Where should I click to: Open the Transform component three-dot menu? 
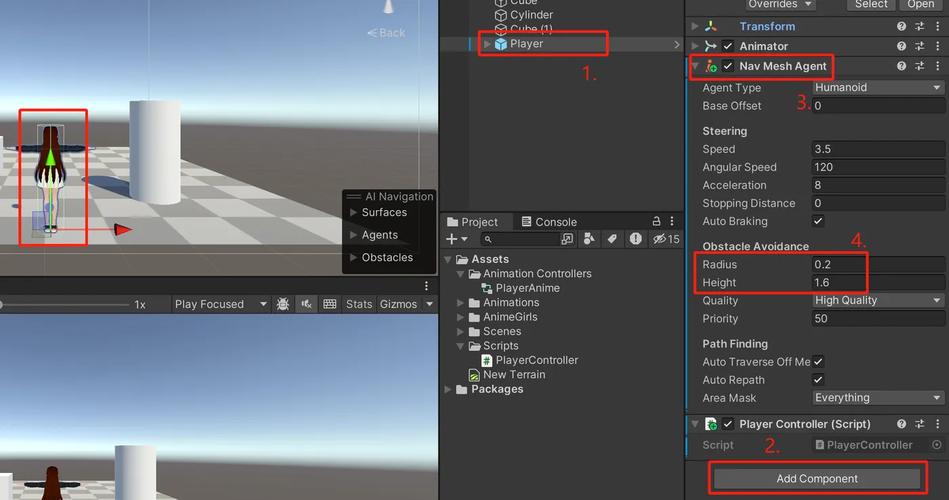937,26
